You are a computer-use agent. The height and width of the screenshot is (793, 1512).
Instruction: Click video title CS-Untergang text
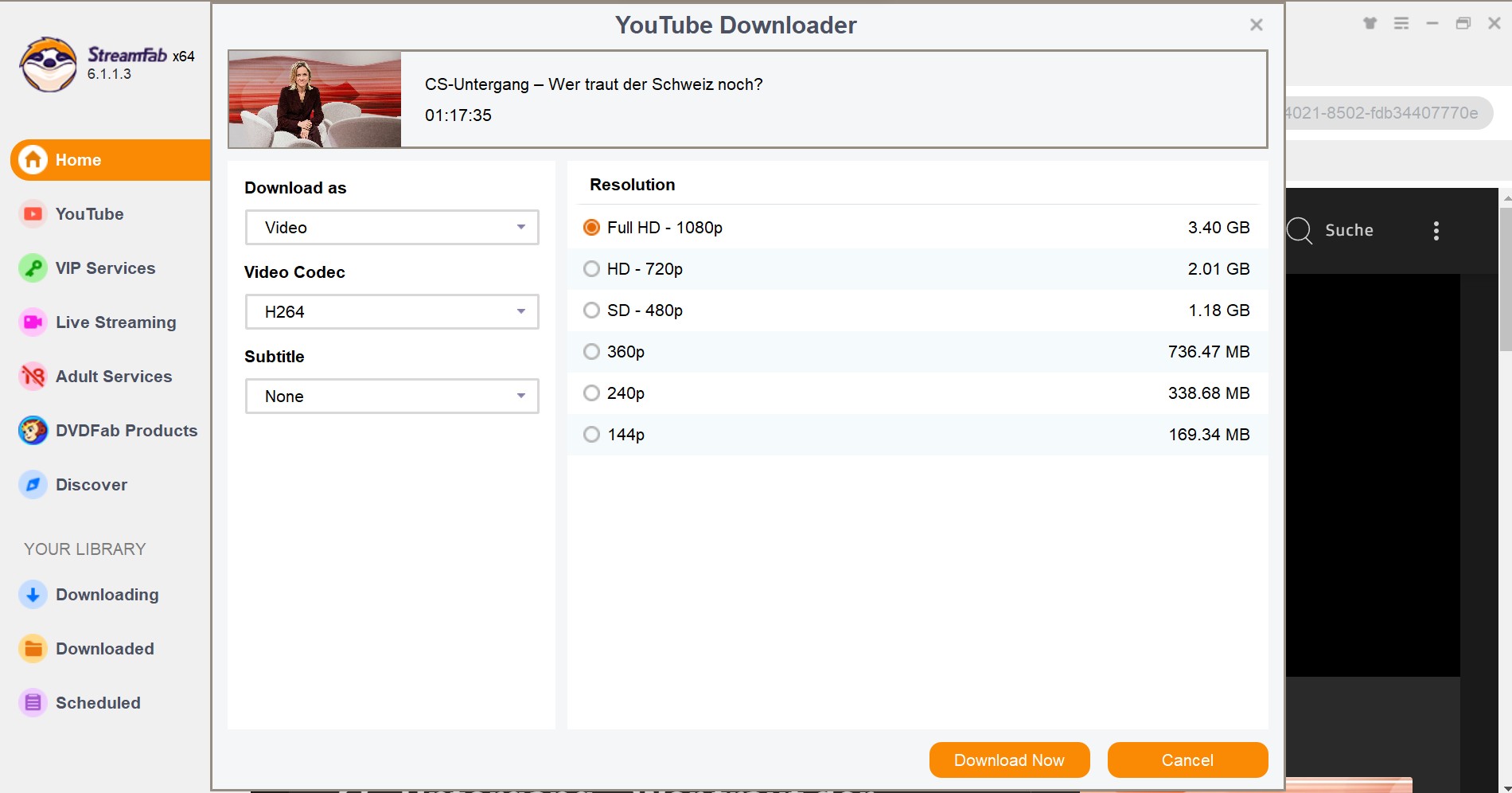pyautogui.click(x=594, y=84)
